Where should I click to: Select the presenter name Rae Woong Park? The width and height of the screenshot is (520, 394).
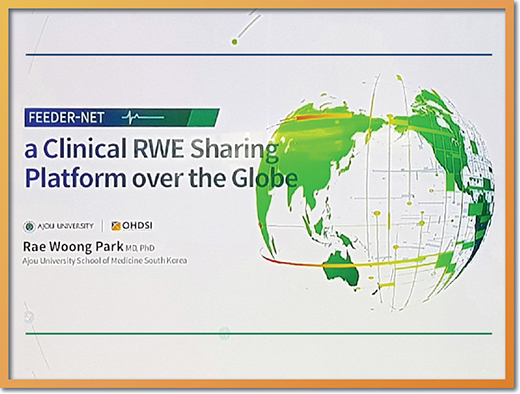(73, 247)
